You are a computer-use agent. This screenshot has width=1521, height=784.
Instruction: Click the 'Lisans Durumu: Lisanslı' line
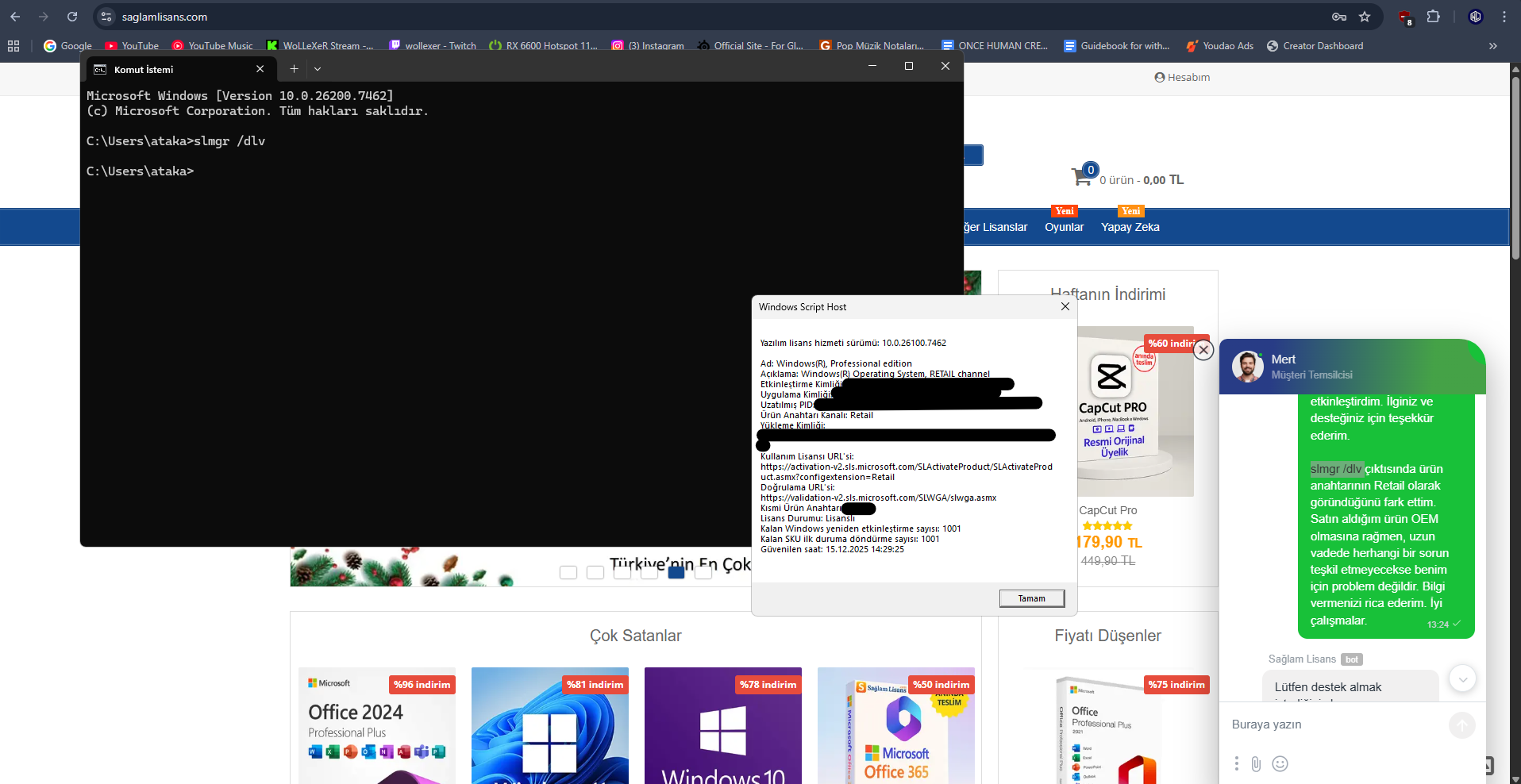point(807,518)
